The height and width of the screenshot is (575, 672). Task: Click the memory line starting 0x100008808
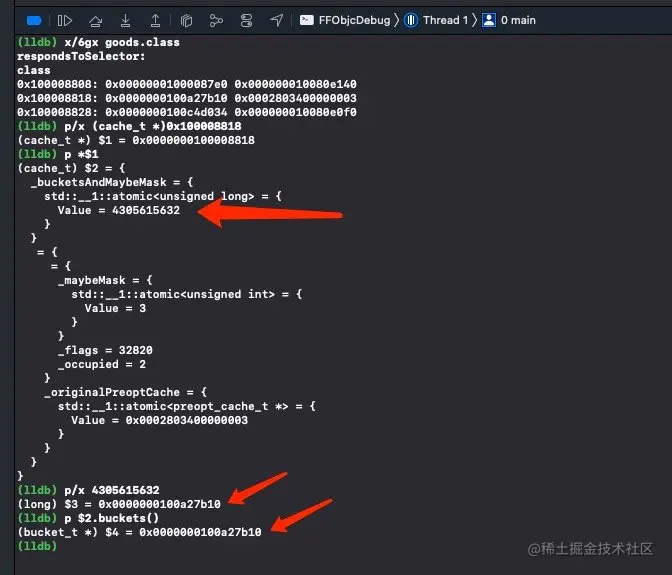[186, 84]
